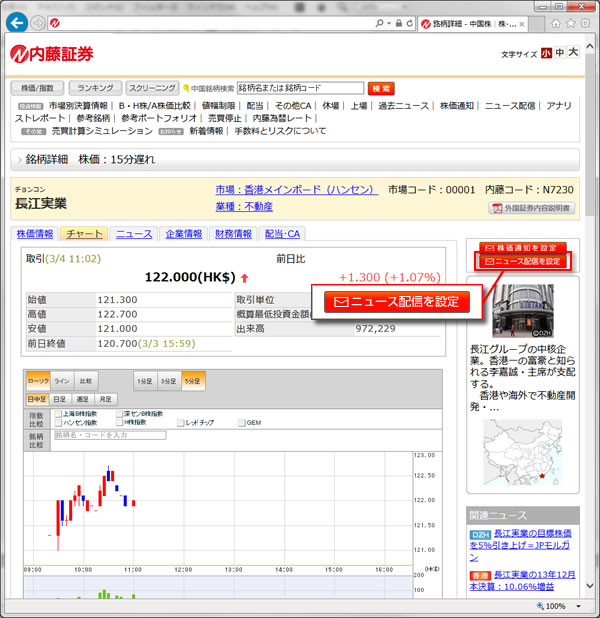Open the ランキング menu button
The width and height of the screenshot is (600, 618).
point(95,88)
